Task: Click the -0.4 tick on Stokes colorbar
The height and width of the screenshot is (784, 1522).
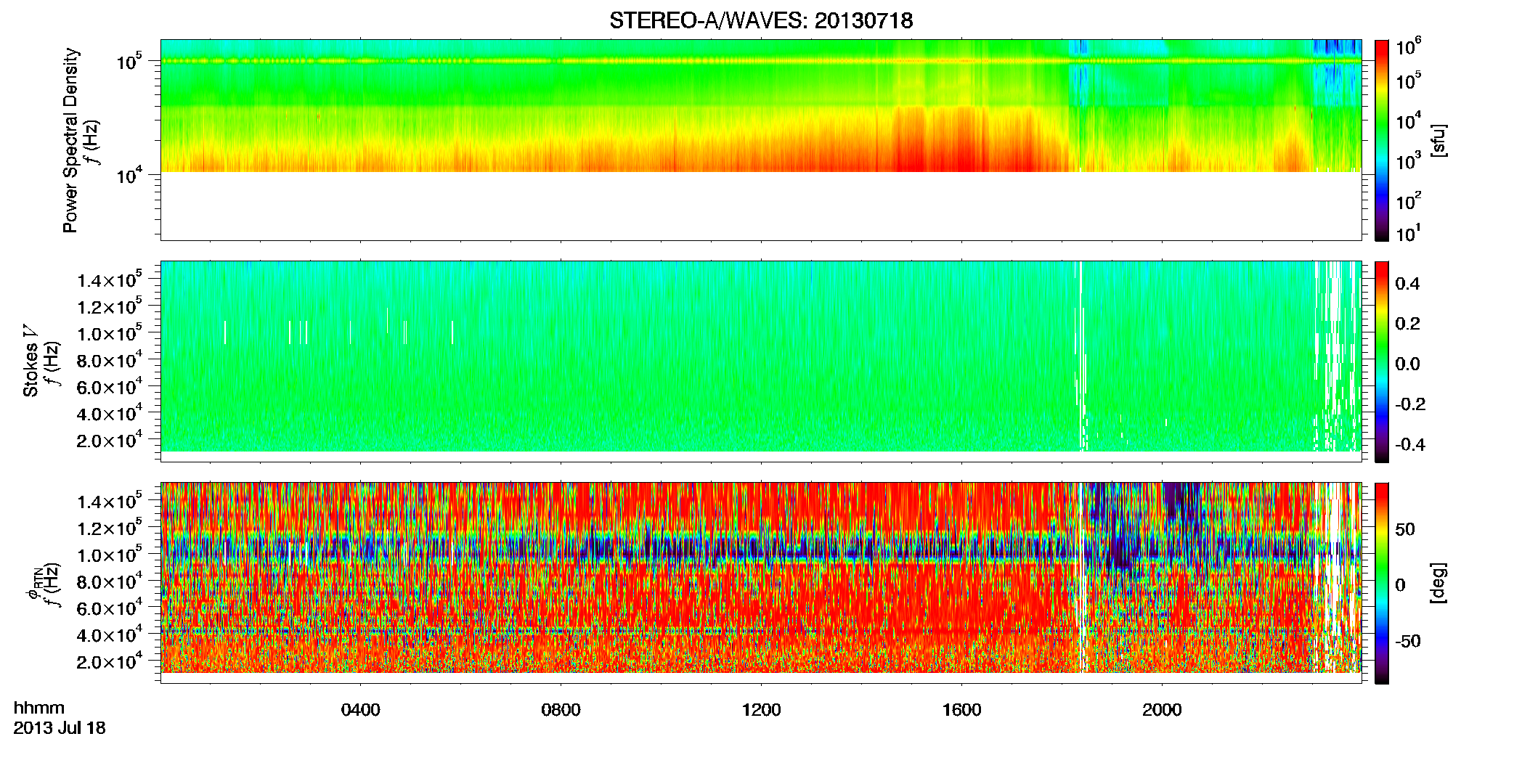Action: click(1410, 444)
